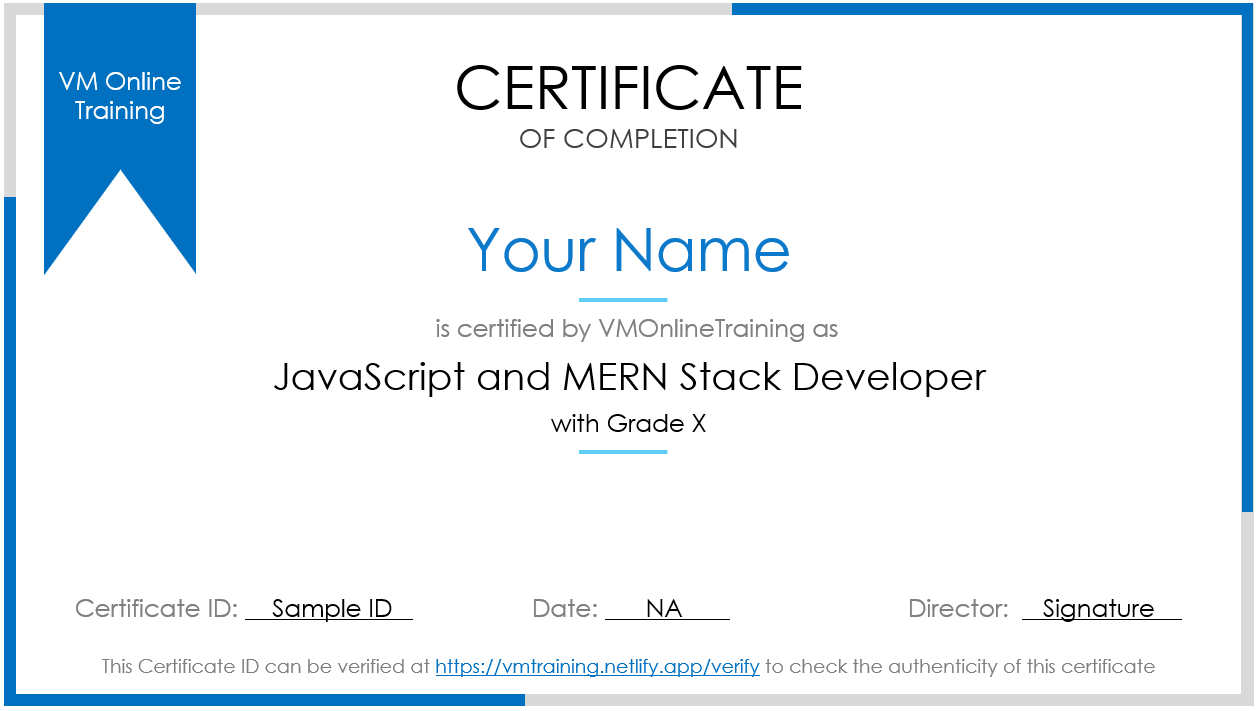Click the 'with Grade X' text
This screenshot has width=1259, height=711.
point(629,424)
